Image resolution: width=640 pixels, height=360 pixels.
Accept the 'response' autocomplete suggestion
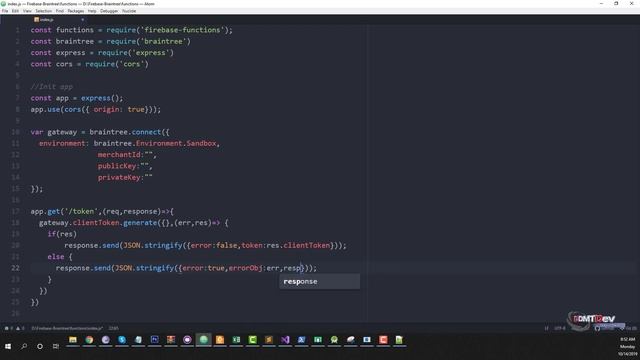click(319, 282)
